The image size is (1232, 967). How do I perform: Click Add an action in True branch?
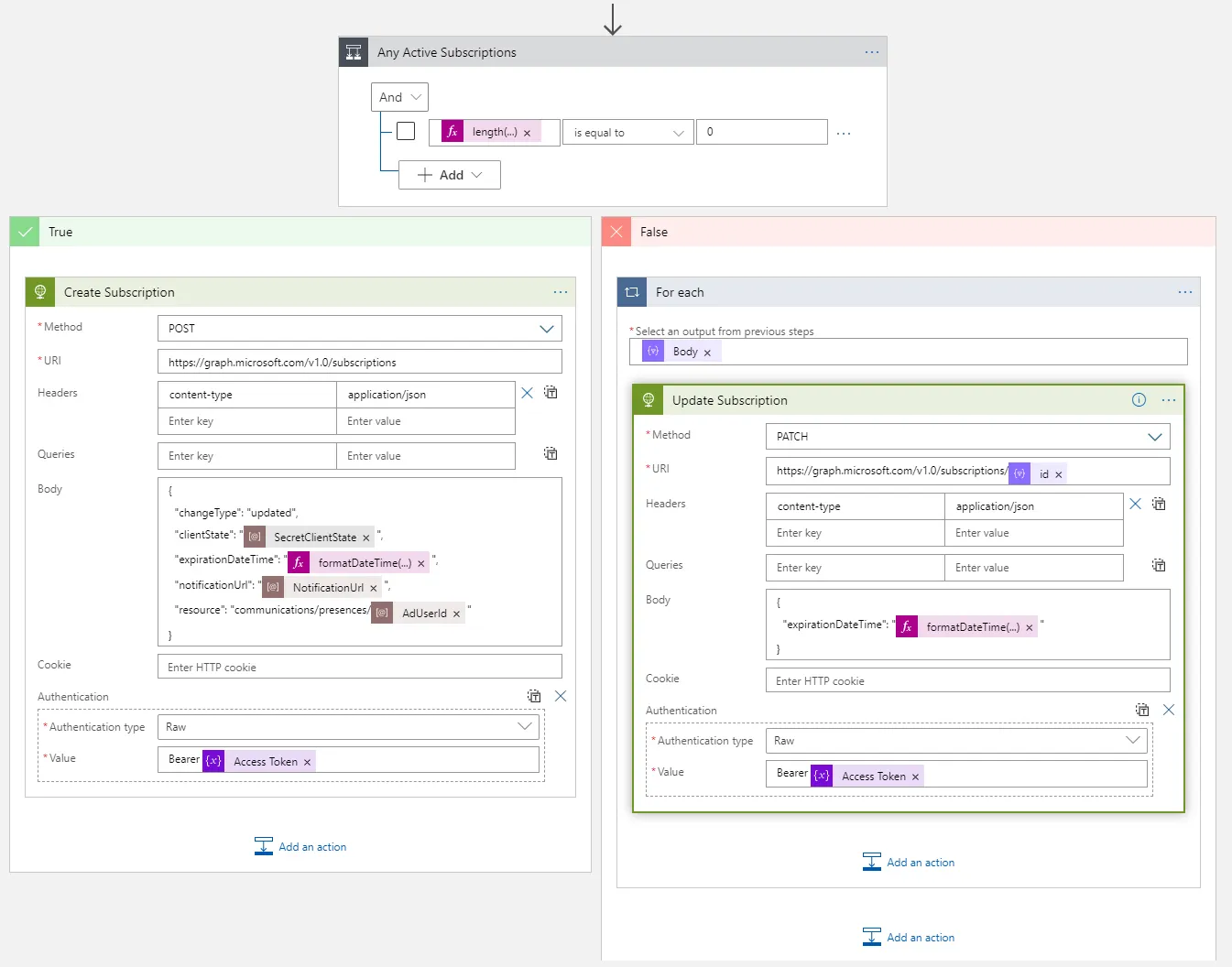pyautogui.click(x=300, y=847)
